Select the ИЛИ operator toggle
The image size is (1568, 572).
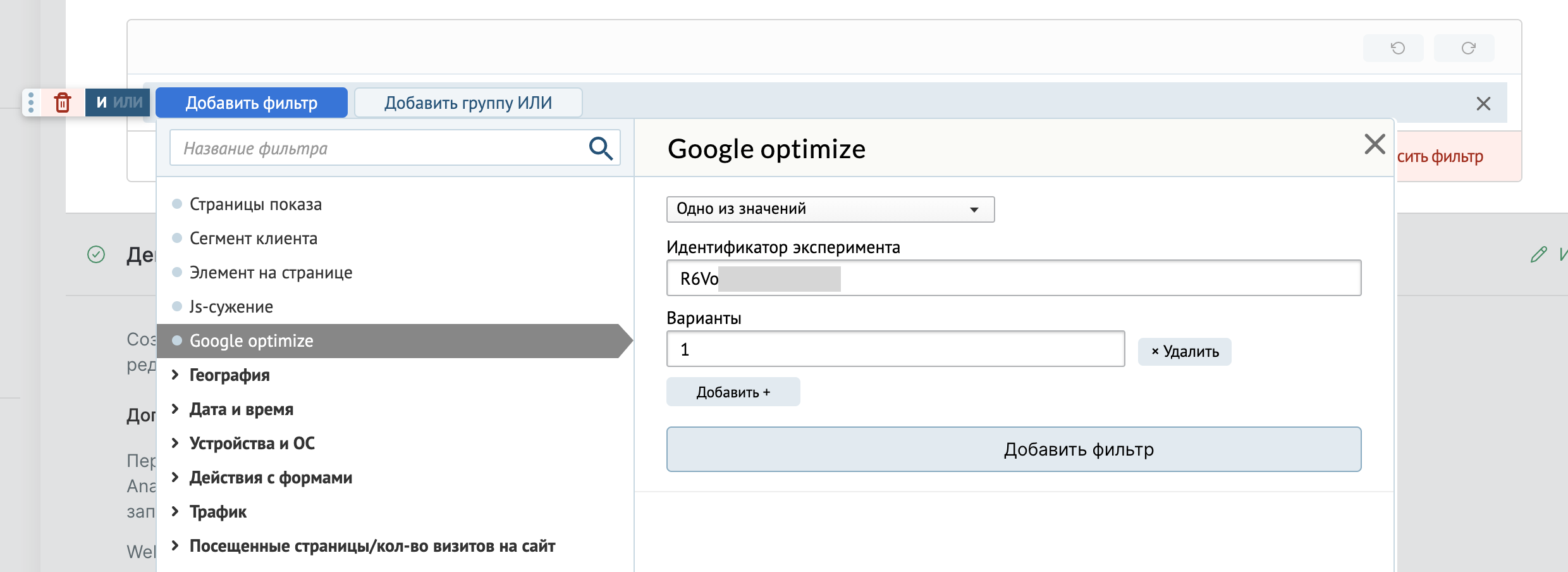128,103
